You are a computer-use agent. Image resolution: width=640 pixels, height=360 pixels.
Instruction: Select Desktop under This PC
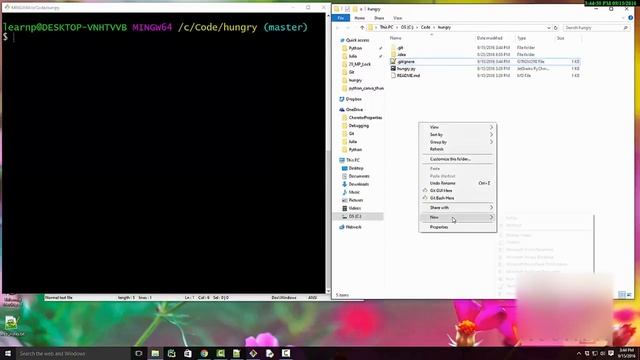pos(356,168)
